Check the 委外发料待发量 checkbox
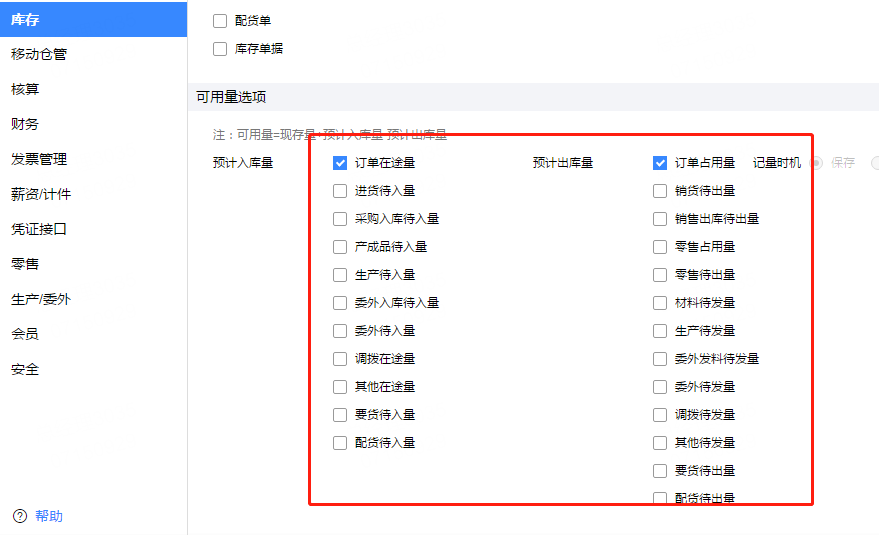Image resolution: width=879 pixels, height=535 pixels. pos(660,359)
